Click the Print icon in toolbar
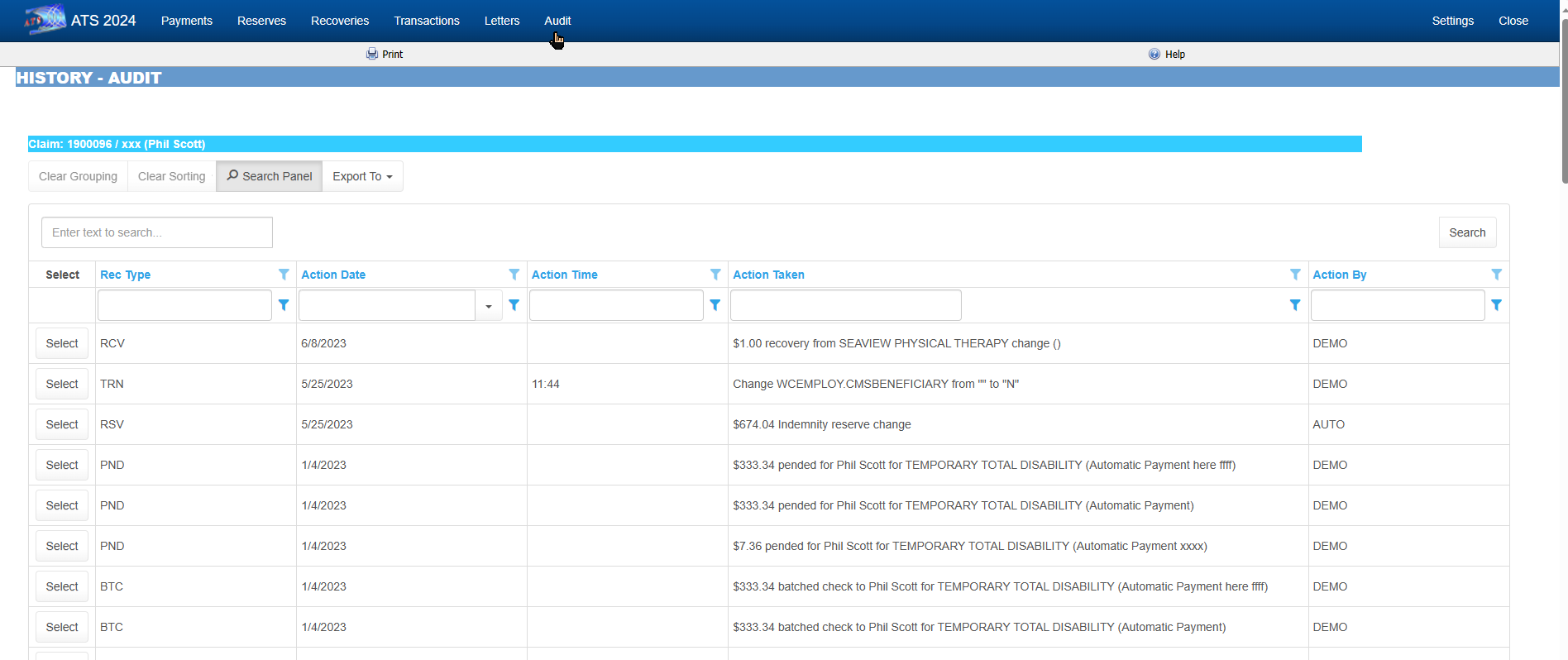This screenshot has height=660, width=1568. pyautogui.click(x=372, y=54)
